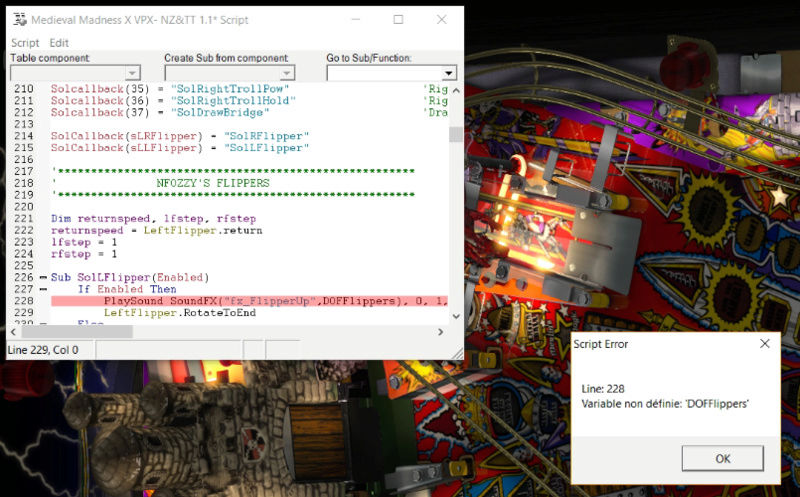Open the Edit menu
This screenshot has height=497, width=800.
click(59, 43)
